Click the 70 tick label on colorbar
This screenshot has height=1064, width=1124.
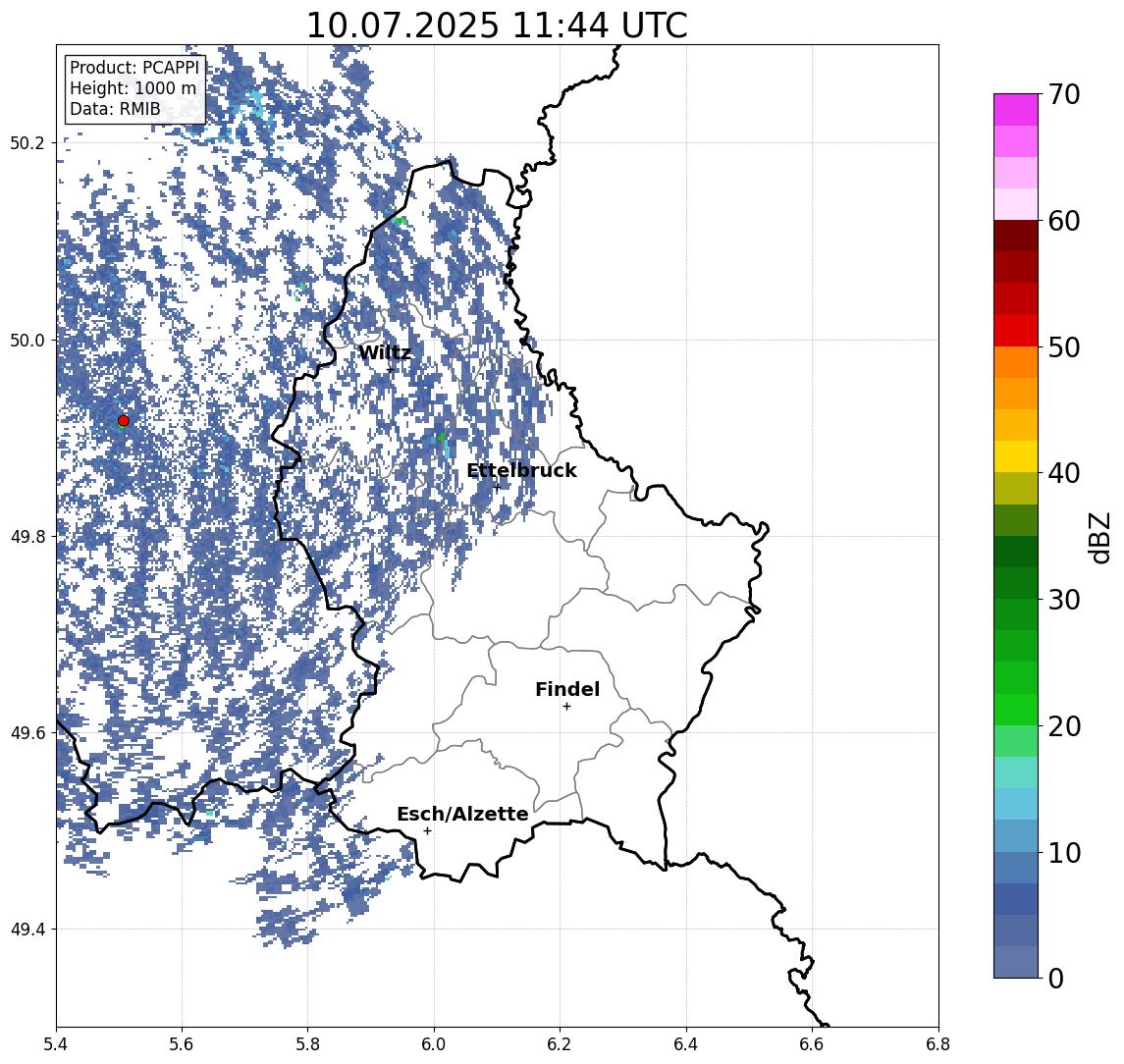pos(1063,94)
